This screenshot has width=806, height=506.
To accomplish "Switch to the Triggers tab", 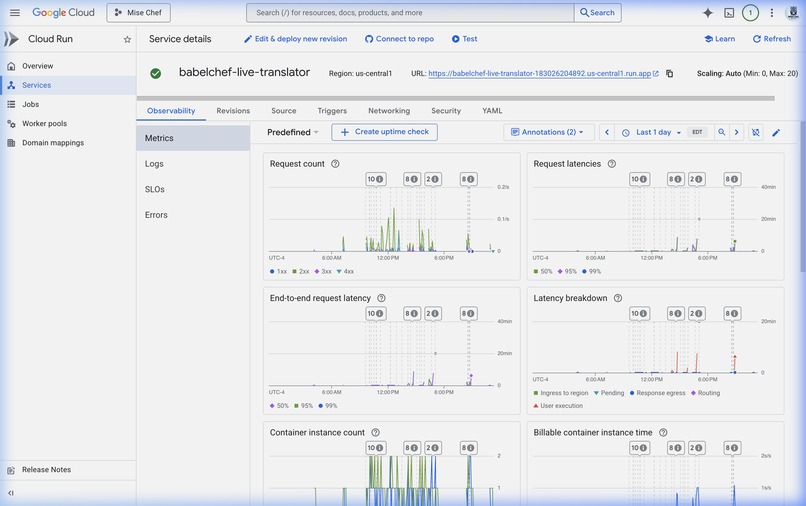I will (x=332, y=111).
